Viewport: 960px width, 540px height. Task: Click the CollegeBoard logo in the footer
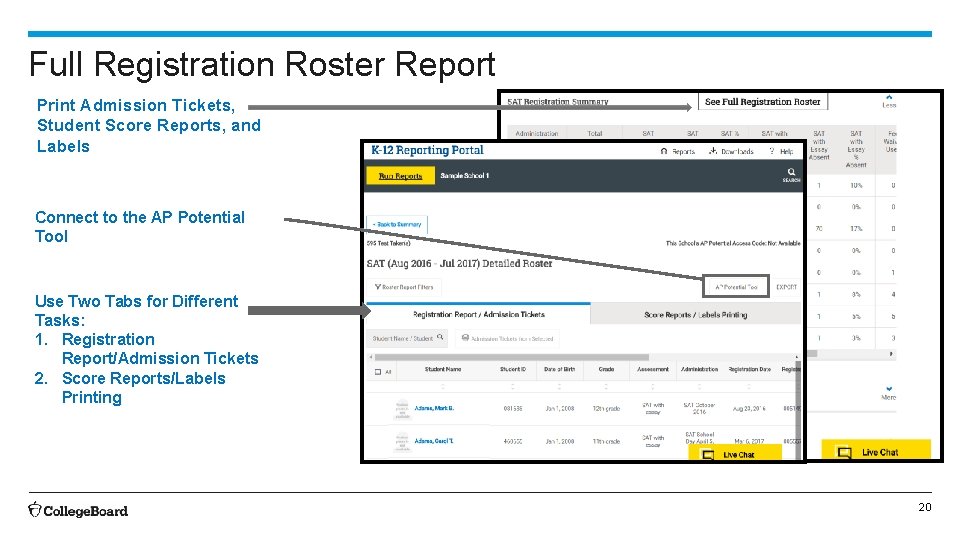pos(78,510)
